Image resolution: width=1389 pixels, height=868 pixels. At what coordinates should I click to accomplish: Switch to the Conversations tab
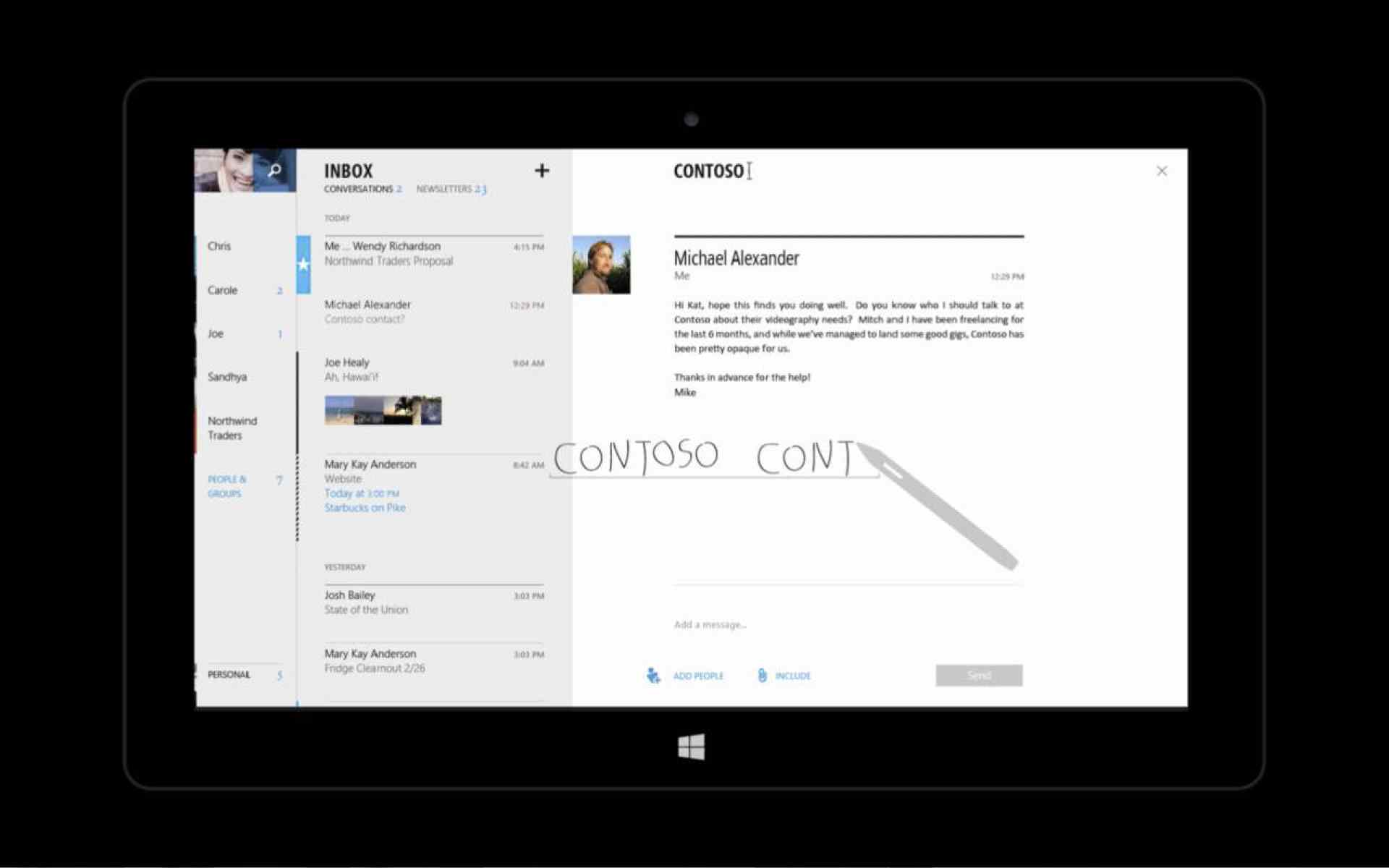point(360,189)
